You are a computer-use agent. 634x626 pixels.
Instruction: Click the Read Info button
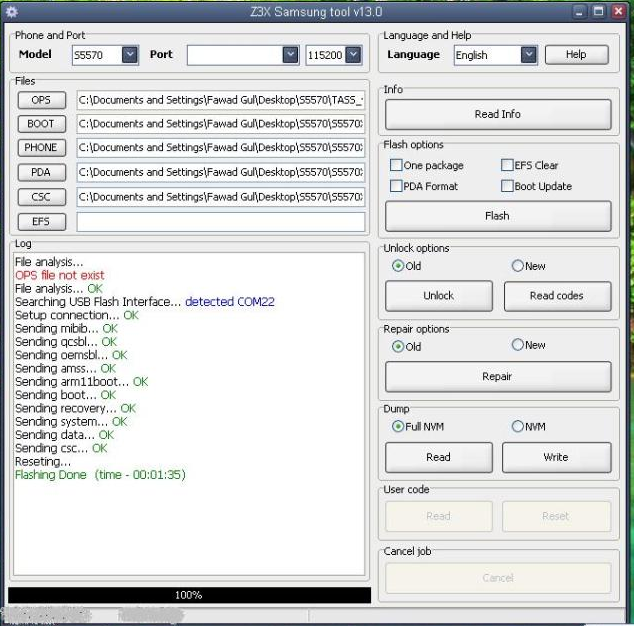498,114
